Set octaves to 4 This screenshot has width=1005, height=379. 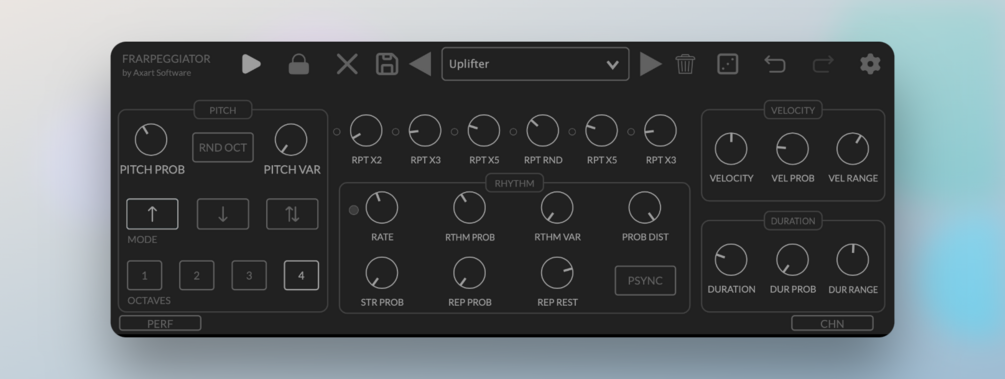[301, 275]
